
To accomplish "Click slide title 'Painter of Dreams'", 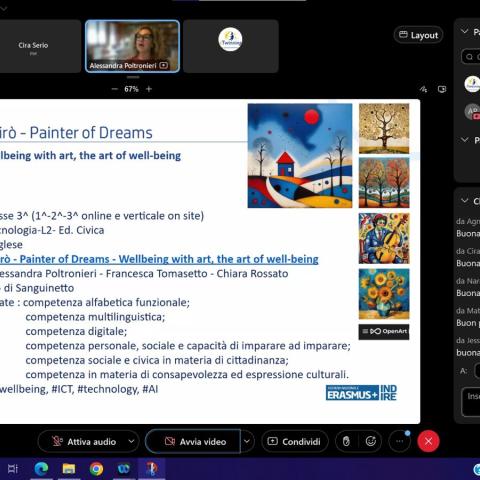I will click(x=91, y=133).
